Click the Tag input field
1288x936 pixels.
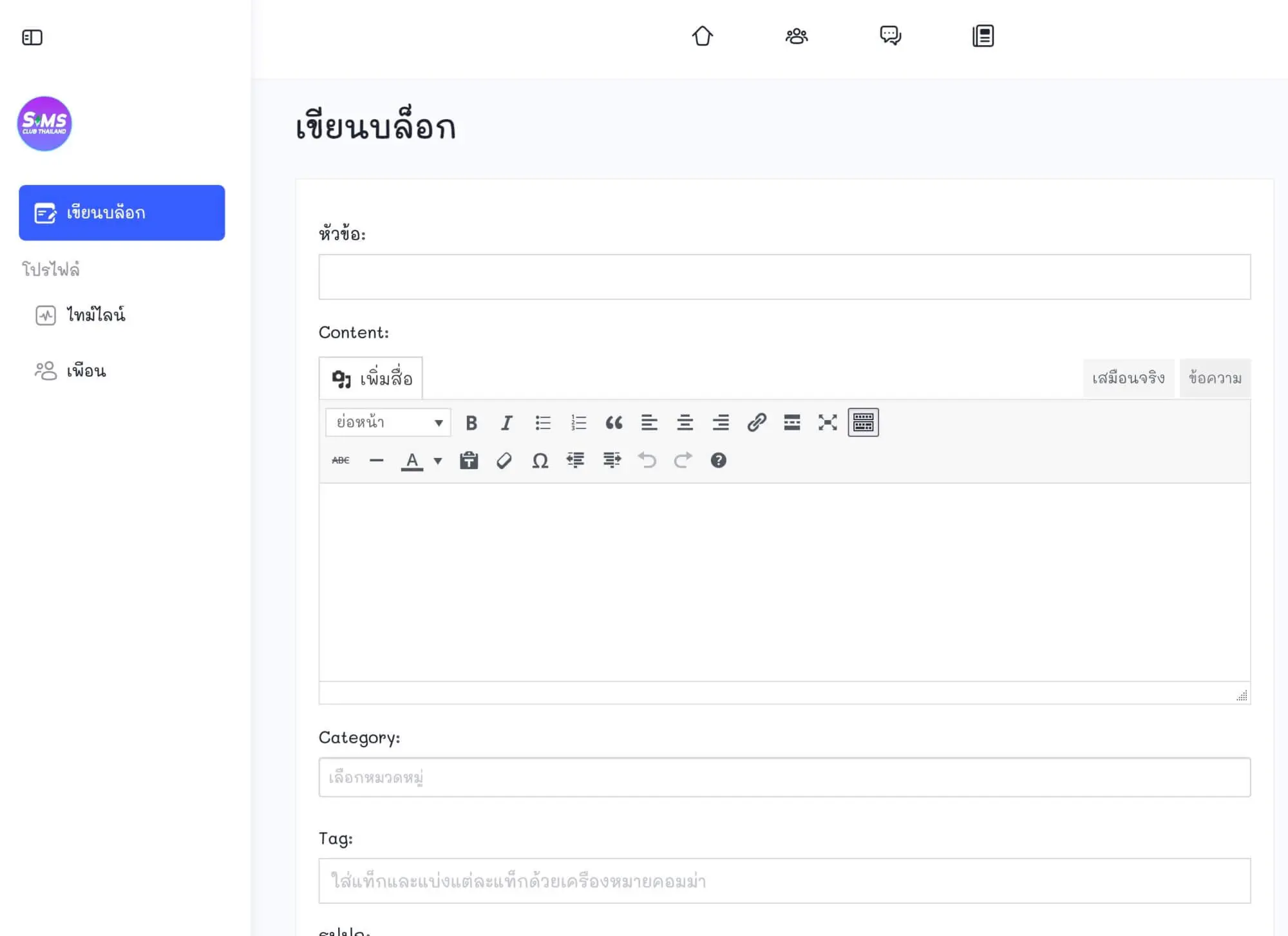(784, 881)
